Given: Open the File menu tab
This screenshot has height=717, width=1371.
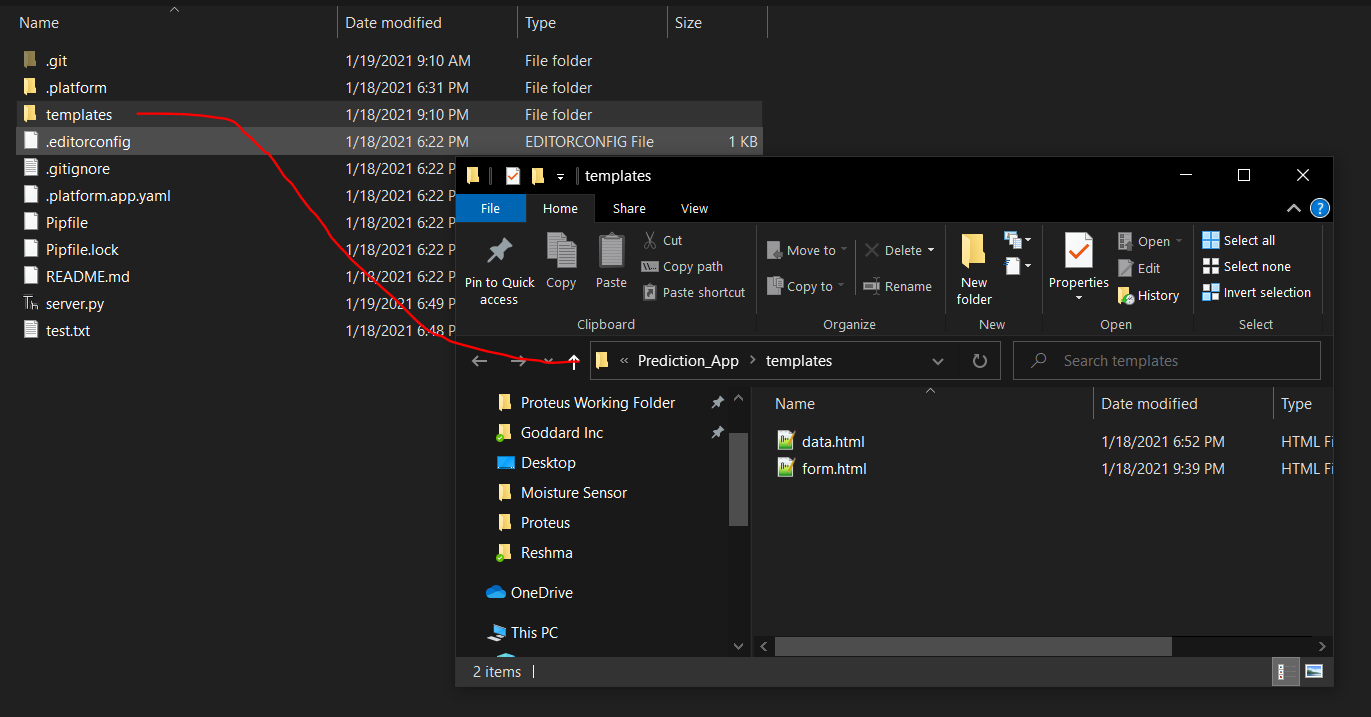Looking at the screenshot, I should pos(490,208).
